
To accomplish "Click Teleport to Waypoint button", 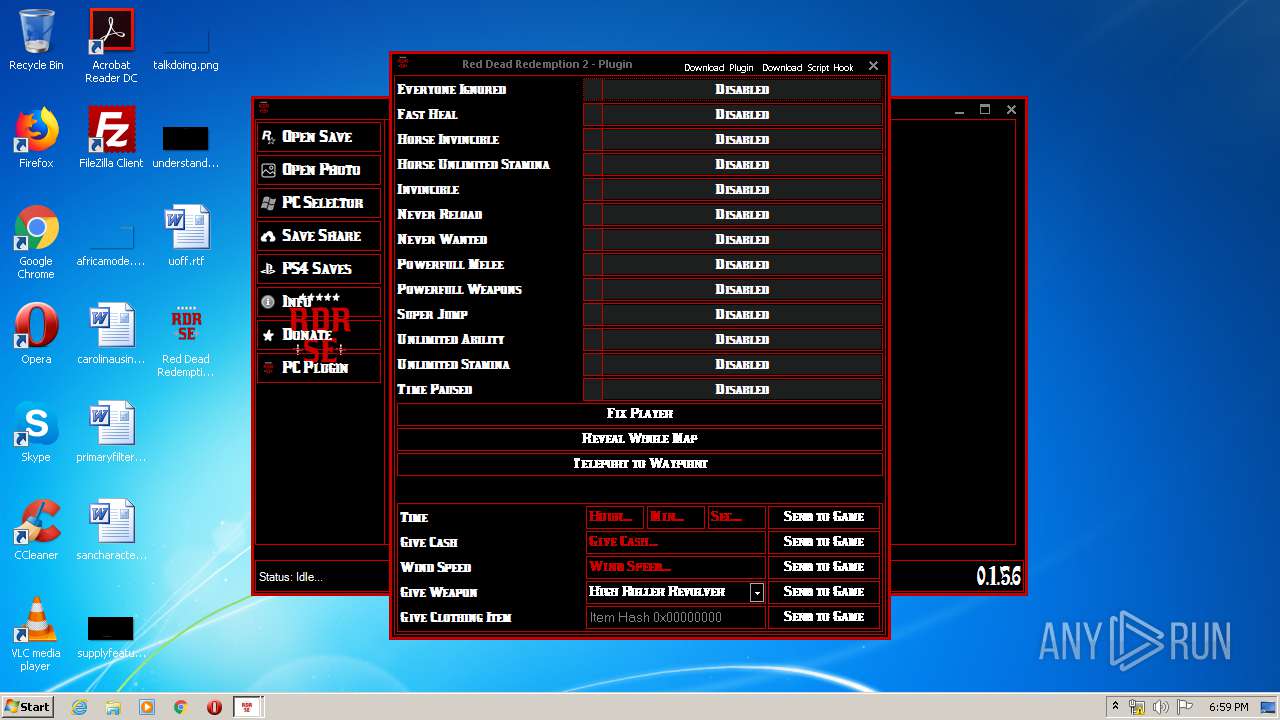I will 640,463.
